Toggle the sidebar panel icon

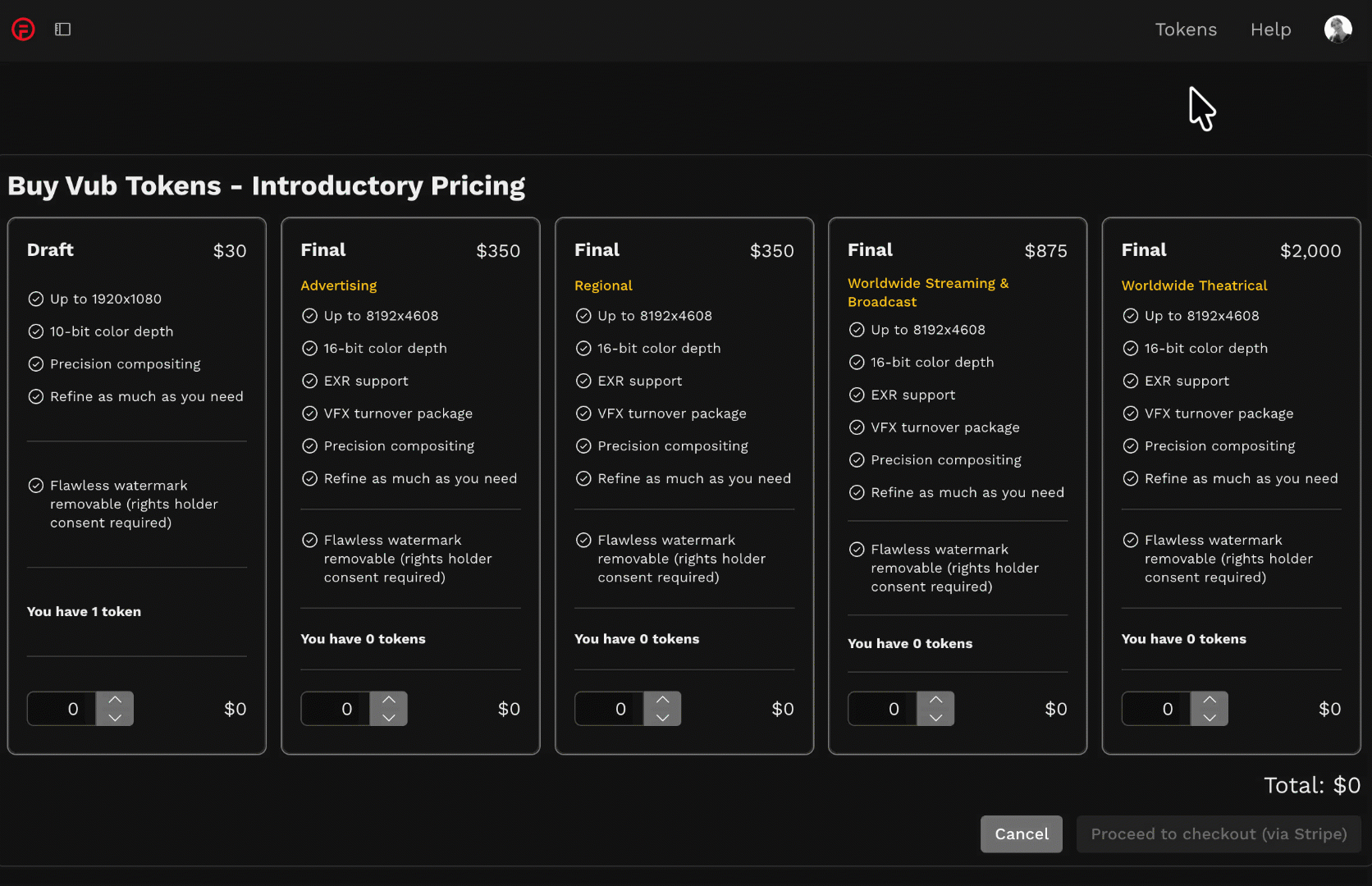63,30
